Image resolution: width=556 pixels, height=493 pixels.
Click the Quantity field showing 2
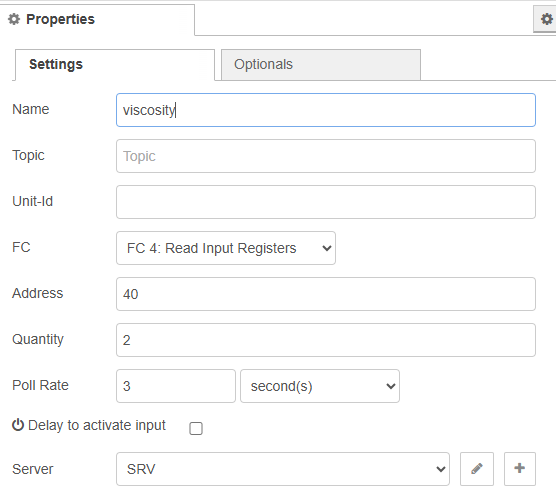(326, 340)
